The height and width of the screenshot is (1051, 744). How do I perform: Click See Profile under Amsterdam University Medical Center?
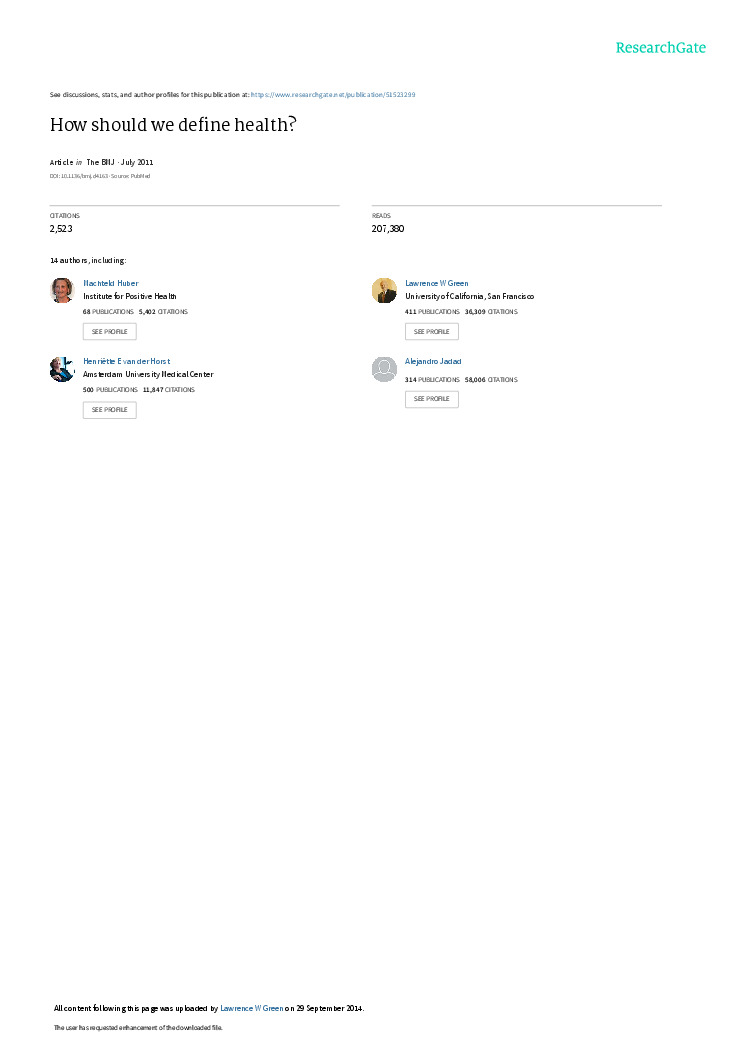click(x=110, y=410)
